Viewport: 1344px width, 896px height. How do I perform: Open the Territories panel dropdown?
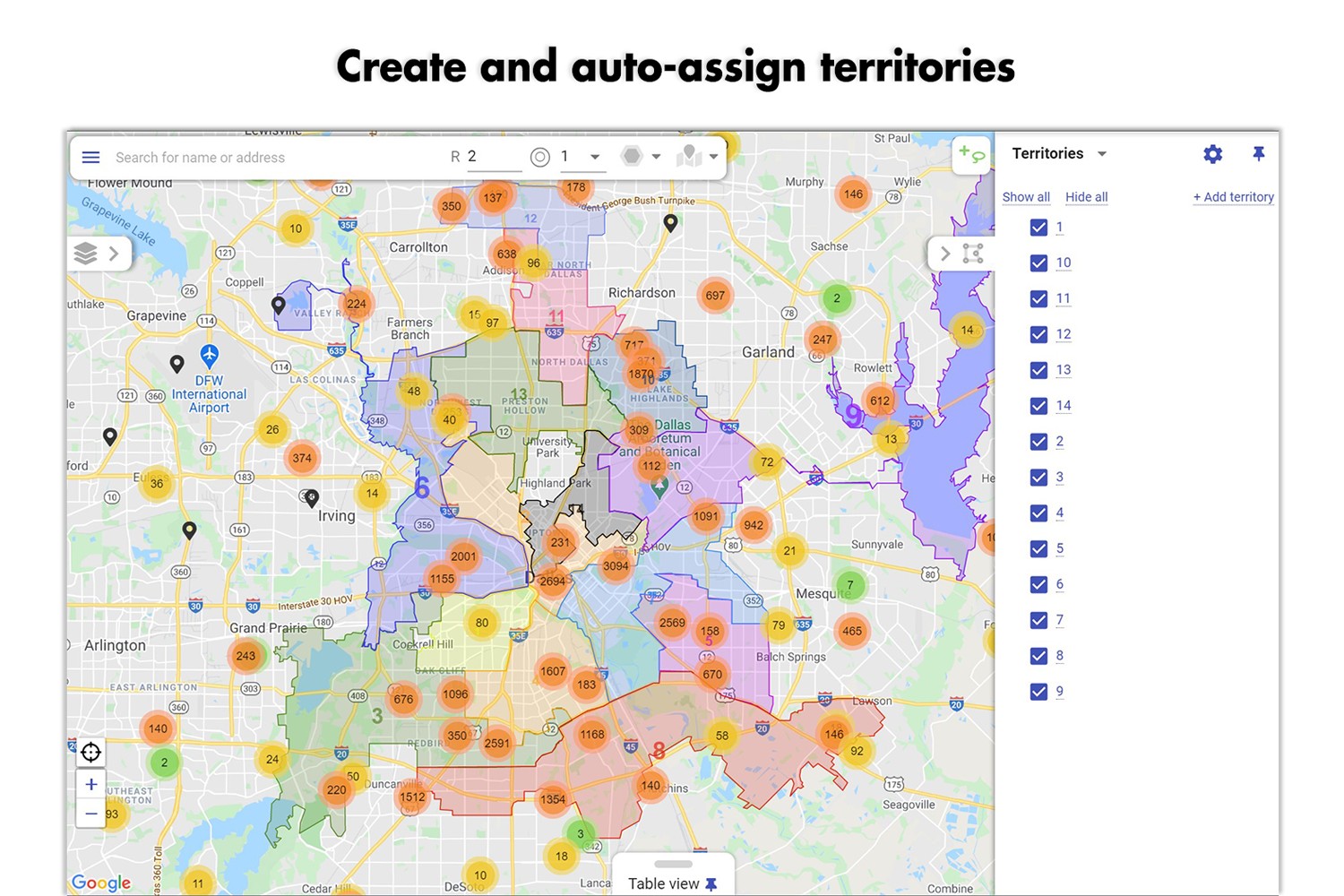click(1102, 154)
